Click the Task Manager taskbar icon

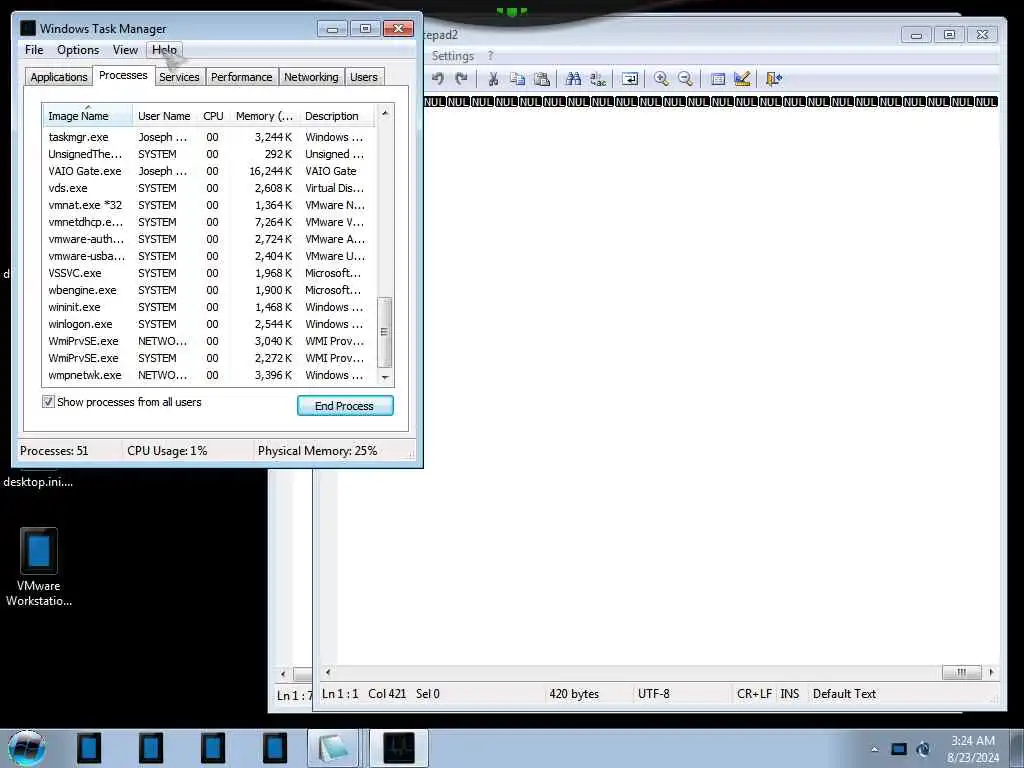click(x=398, y=748)
